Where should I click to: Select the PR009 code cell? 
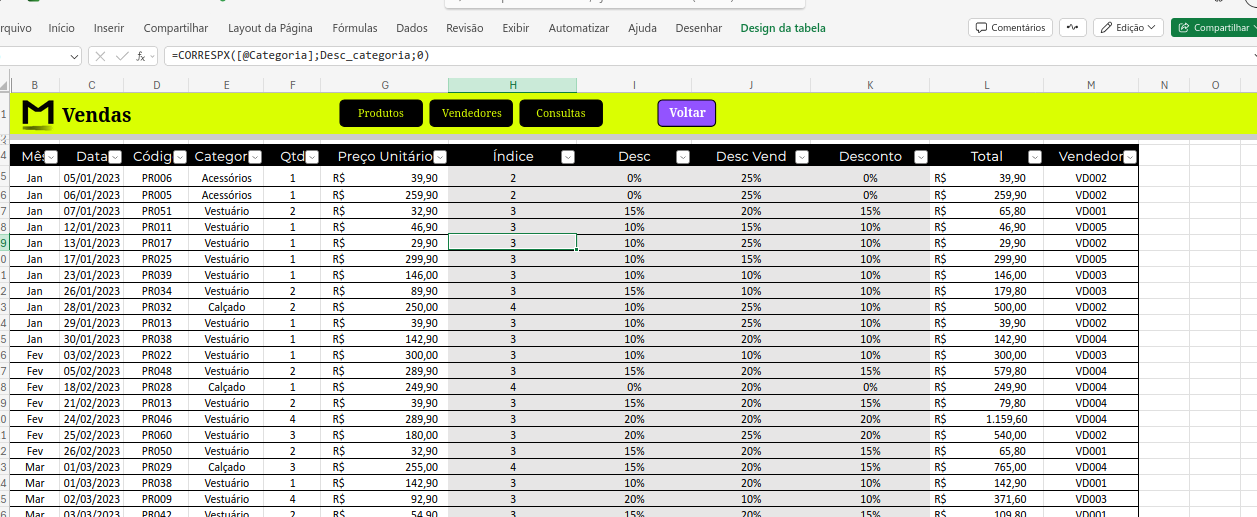[156, 499]
